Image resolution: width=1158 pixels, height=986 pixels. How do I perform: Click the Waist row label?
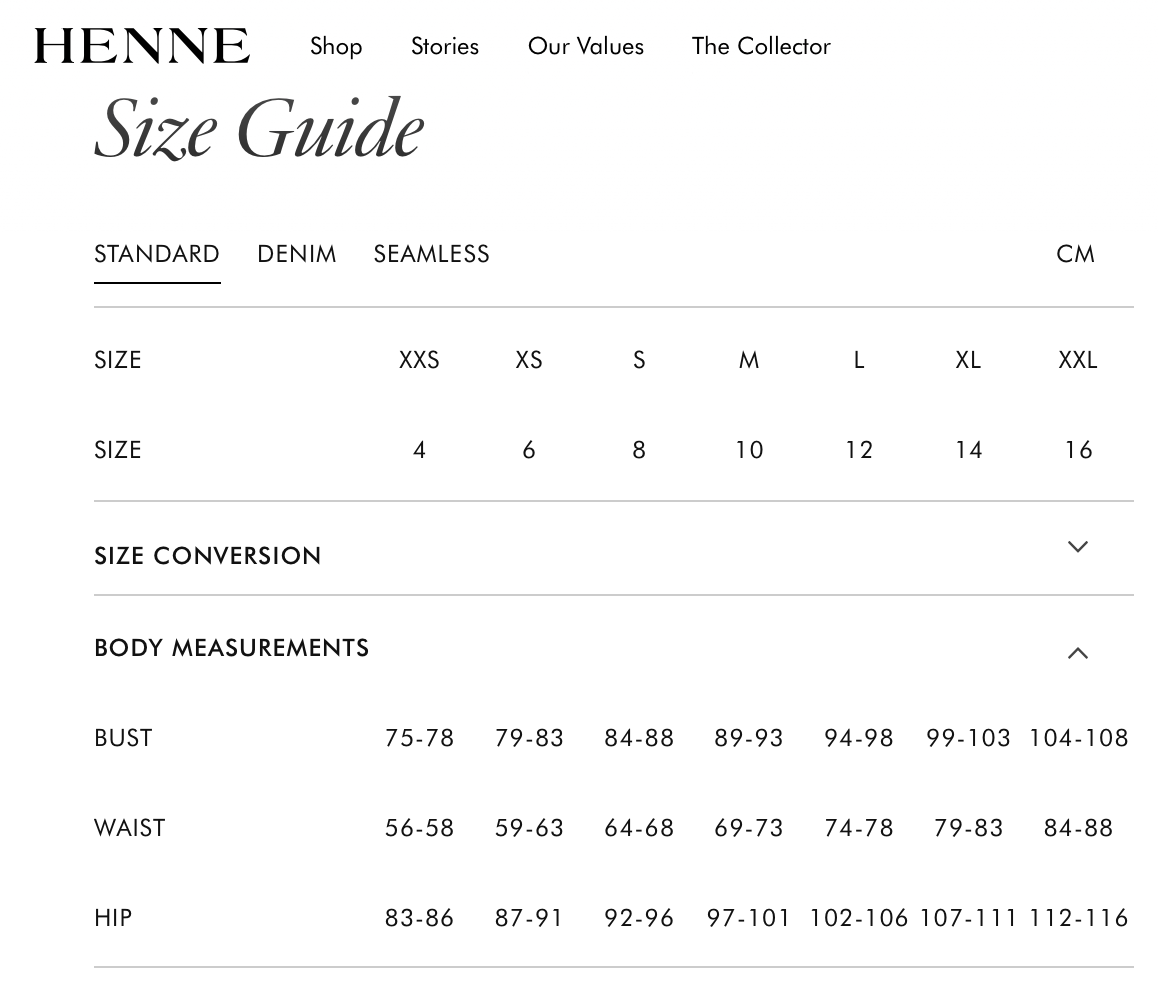[x=130, y=828]
